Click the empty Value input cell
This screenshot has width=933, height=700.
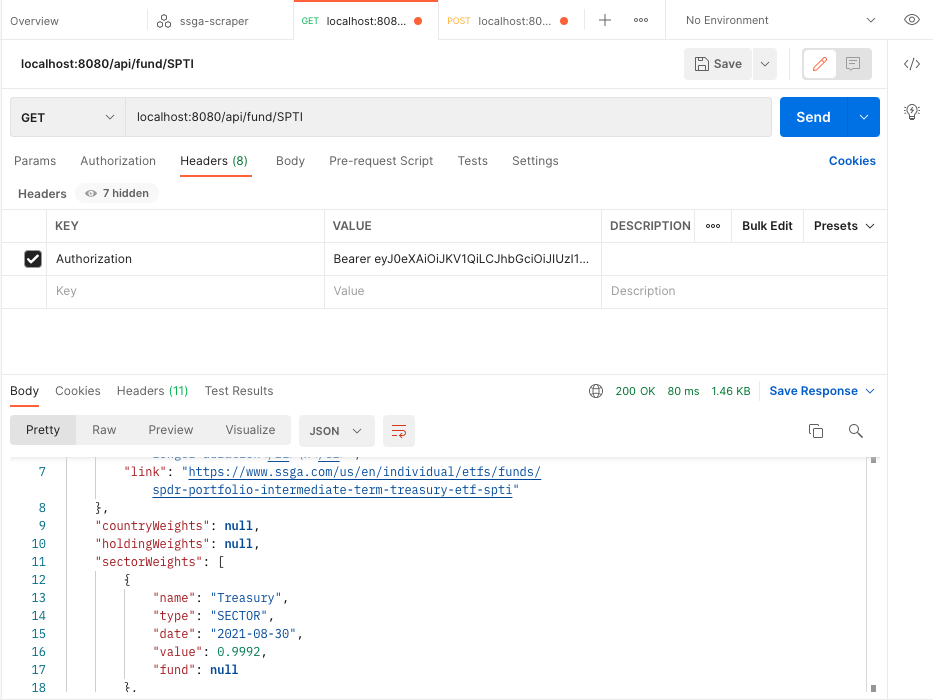pos(463,291)
